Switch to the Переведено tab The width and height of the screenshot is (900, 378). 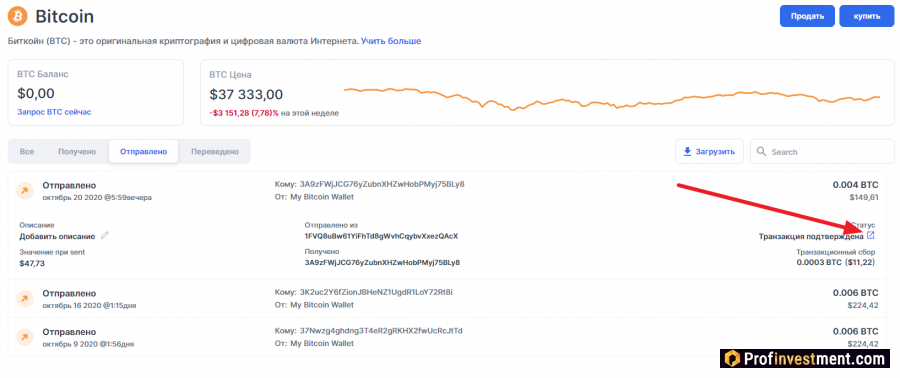[x=215, y=151]
